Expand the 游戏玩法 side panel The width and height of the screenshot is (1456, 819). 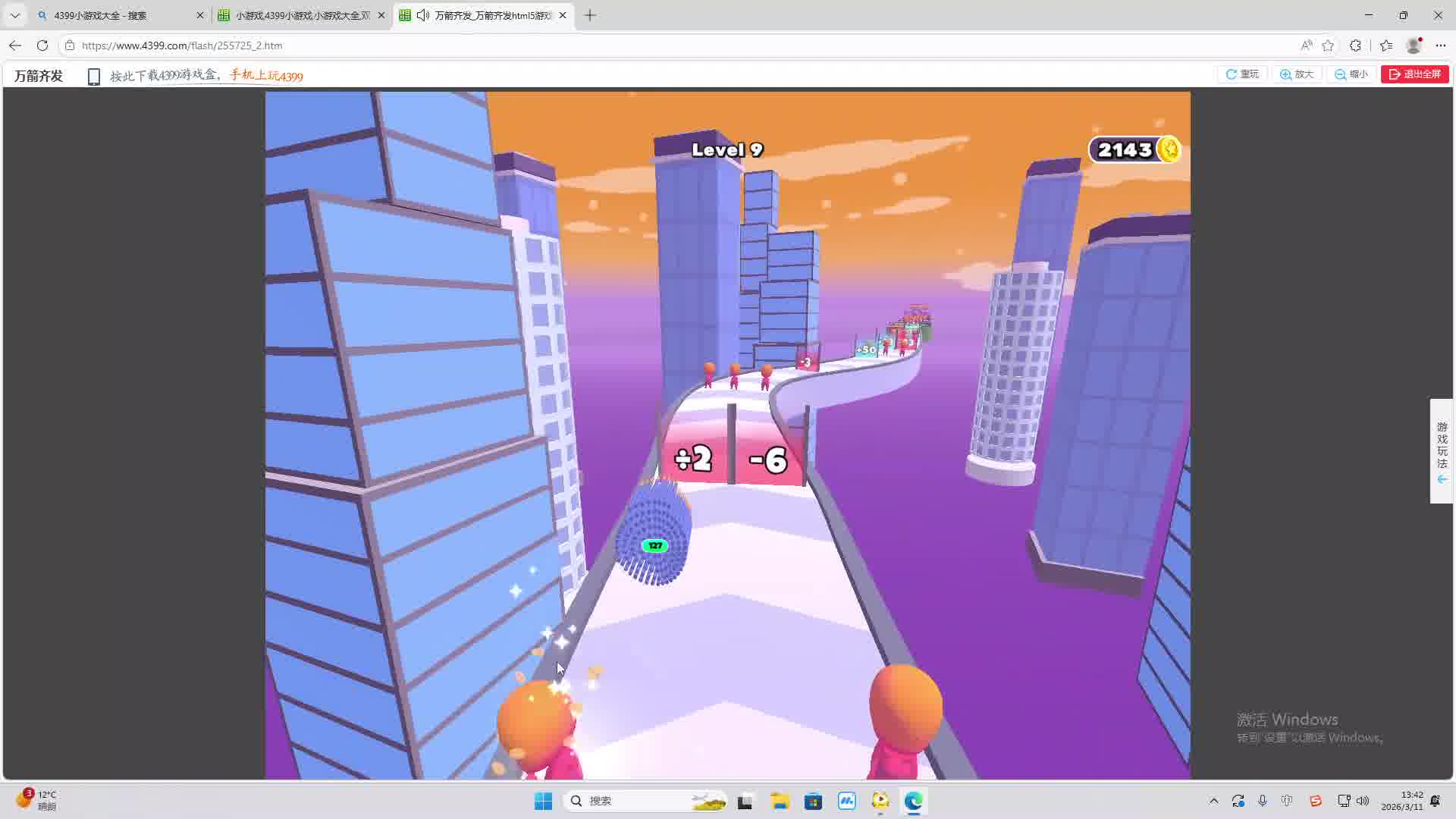[x=1442, y=451]
